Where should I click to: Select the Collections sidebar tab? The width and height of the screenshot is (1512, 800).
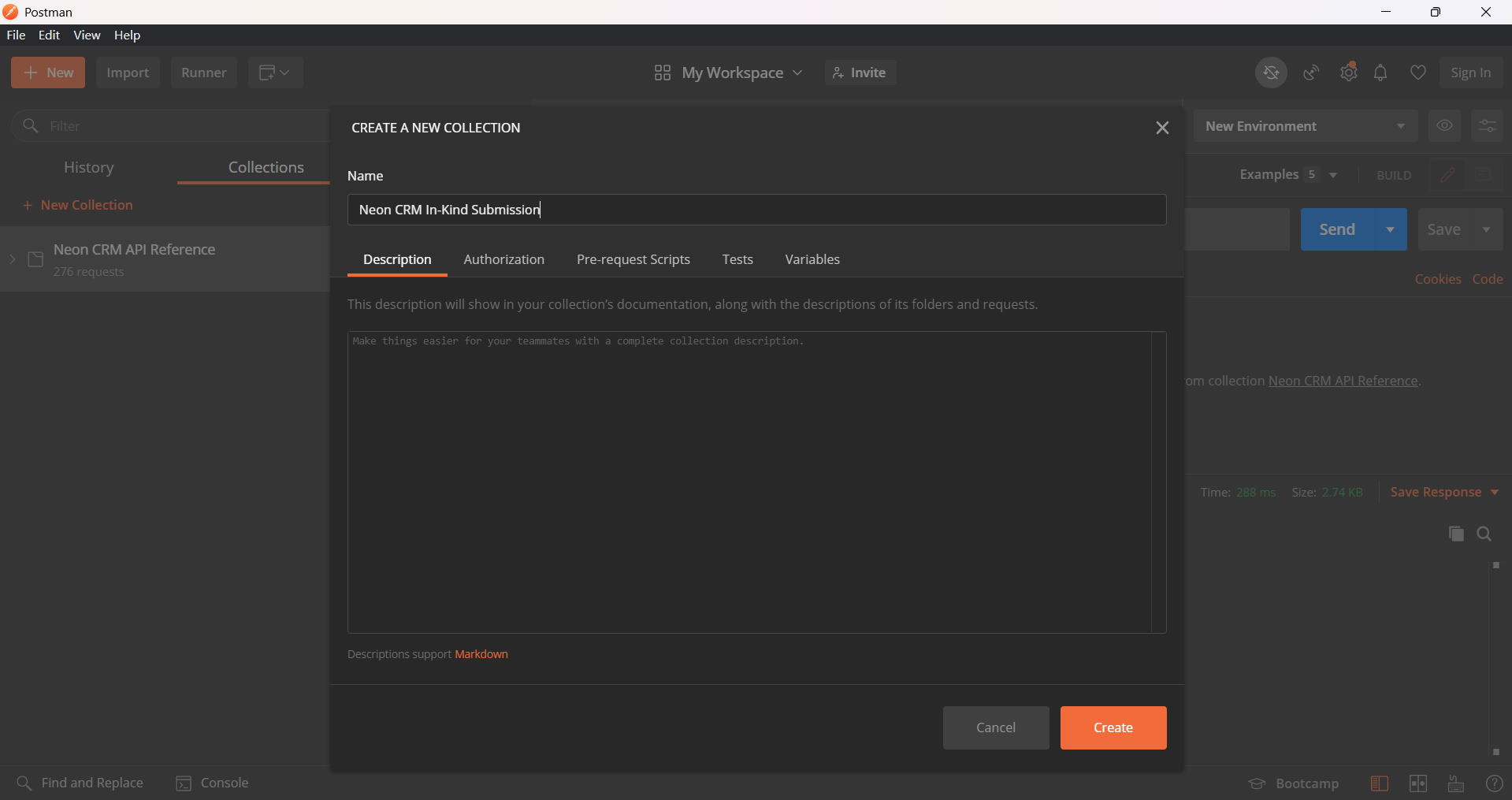(266, 167)
